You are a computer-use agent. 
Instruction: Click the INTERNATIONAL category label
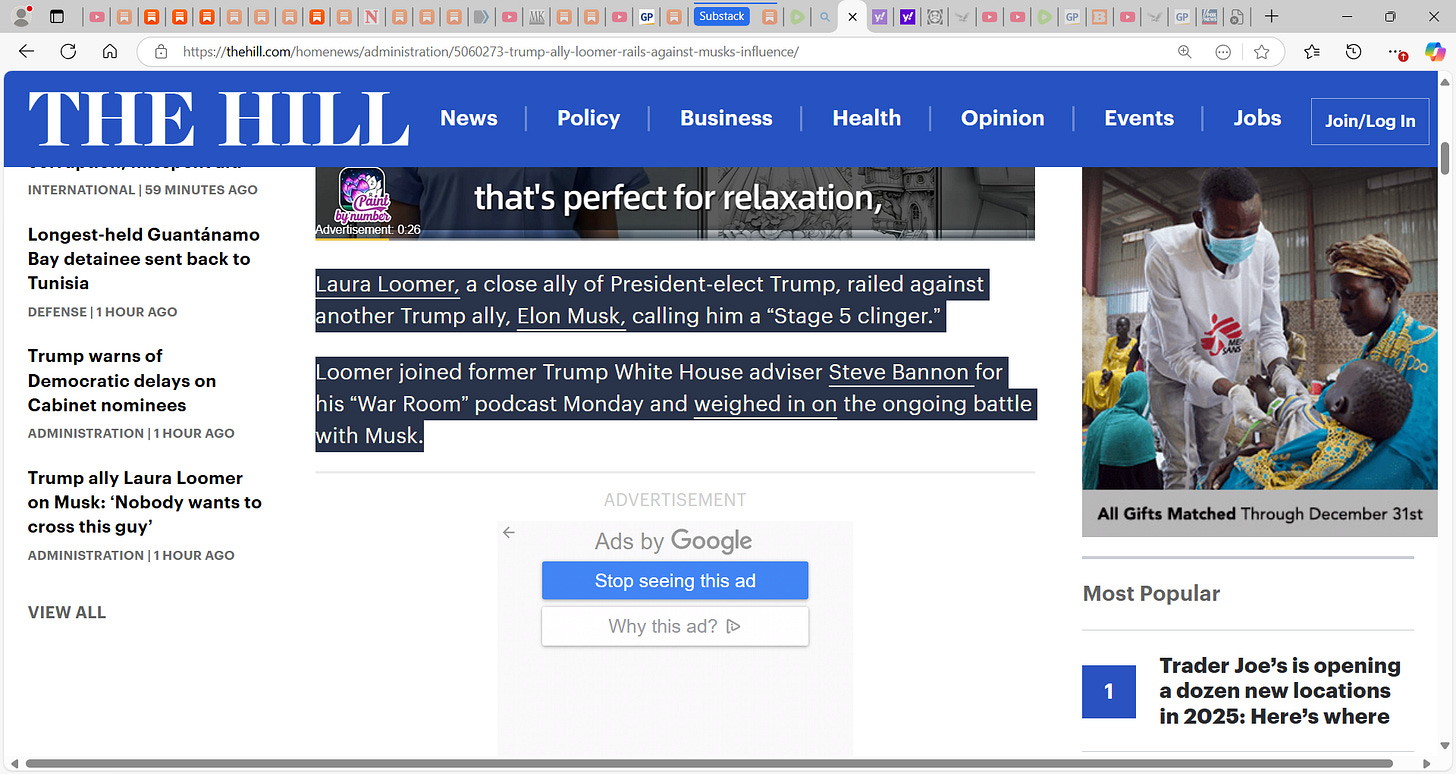pos(81,190)
